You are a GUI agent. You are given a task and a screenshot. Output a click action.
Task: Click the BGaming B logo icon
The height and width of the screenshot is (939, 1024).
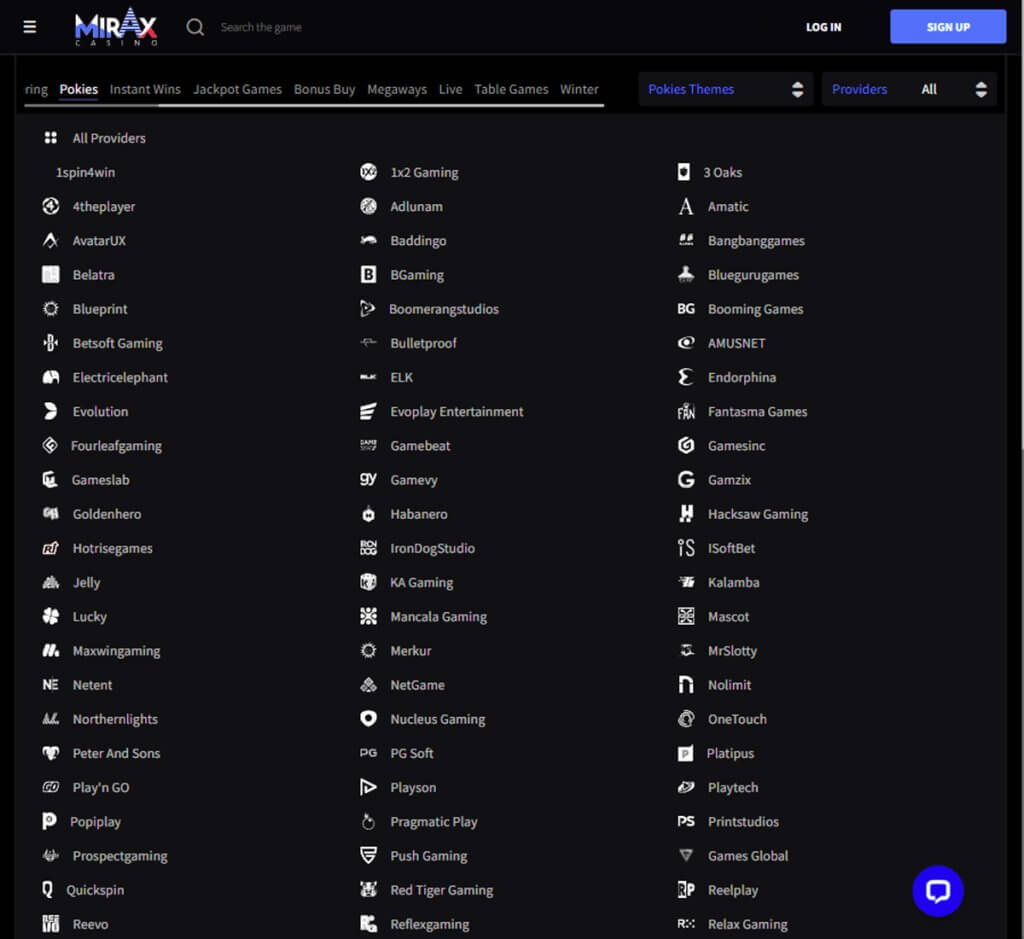tap(368, 274)
